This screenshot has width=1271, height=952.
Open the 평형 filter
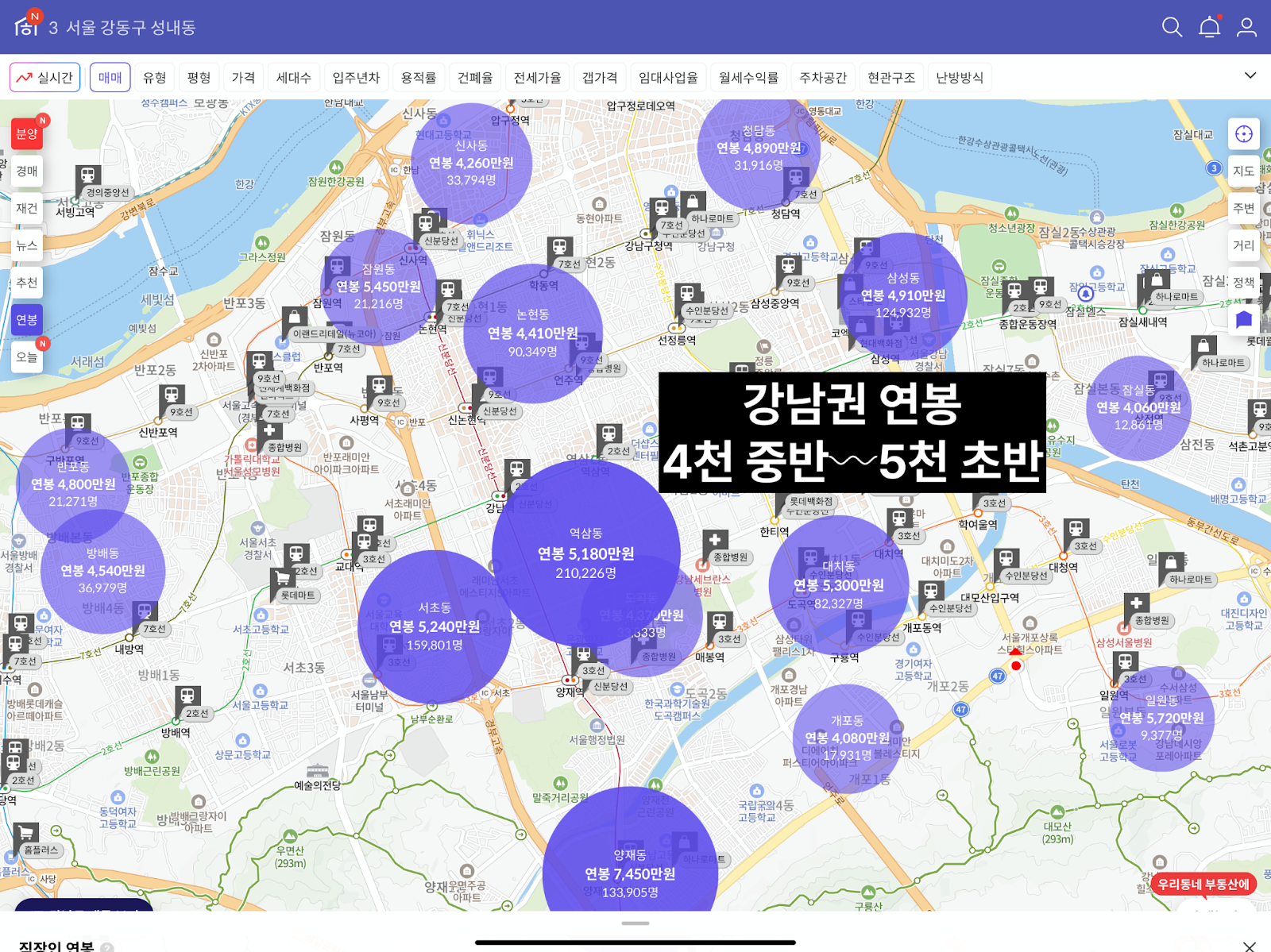pos(199,77)
